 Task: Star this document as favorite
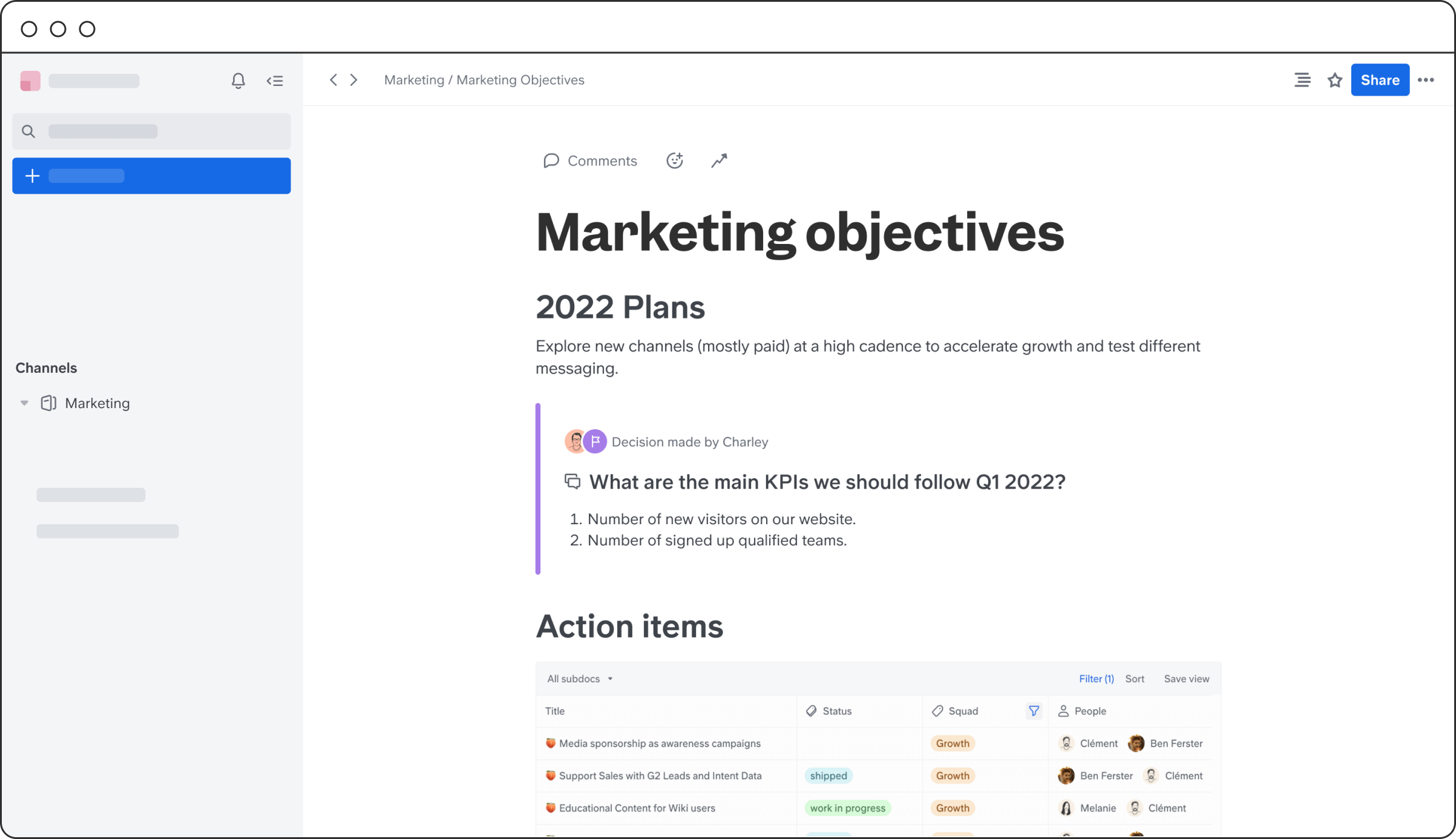(x=1334, y=80)
